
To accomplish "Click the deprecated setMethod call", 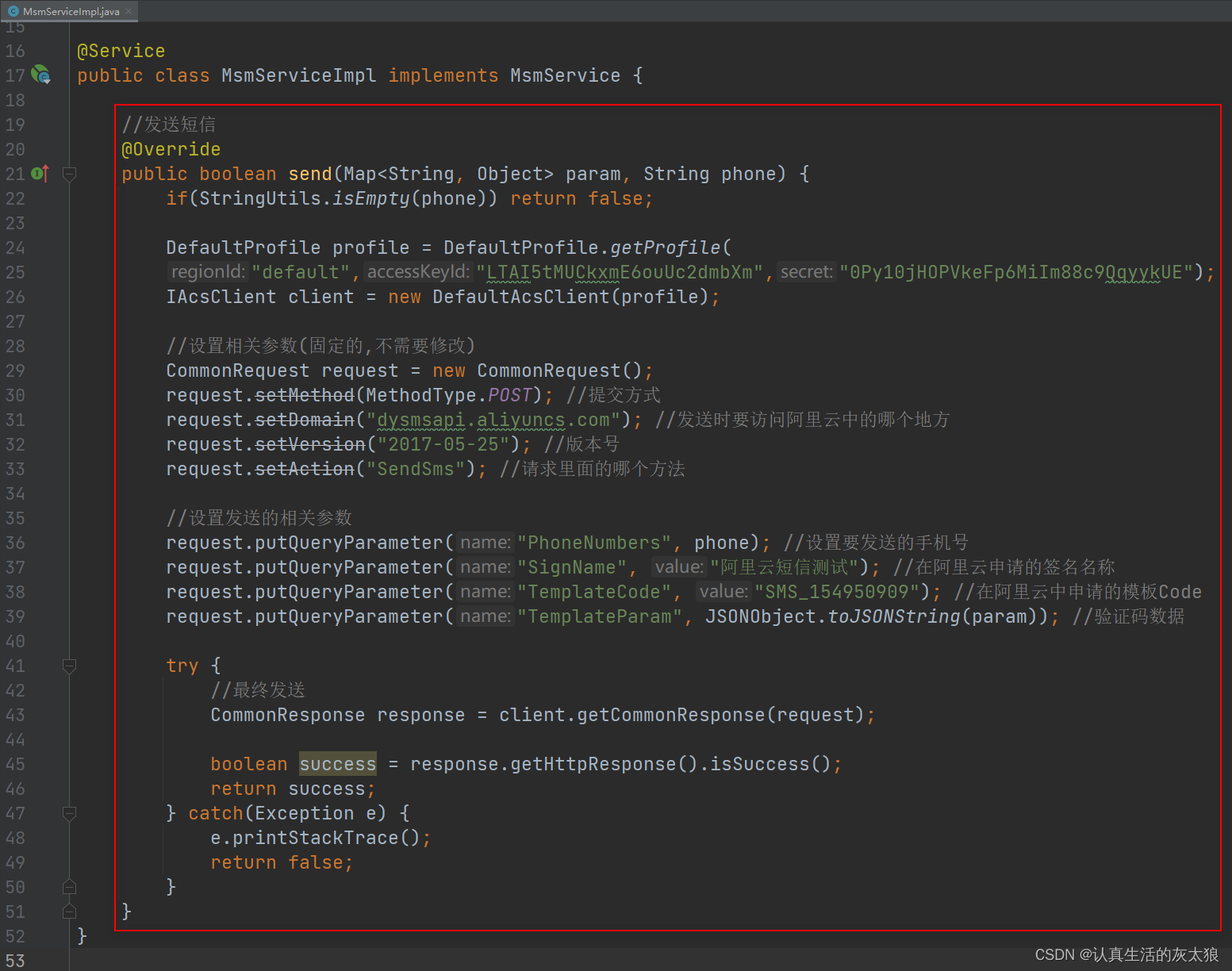I will pos(305,395).
